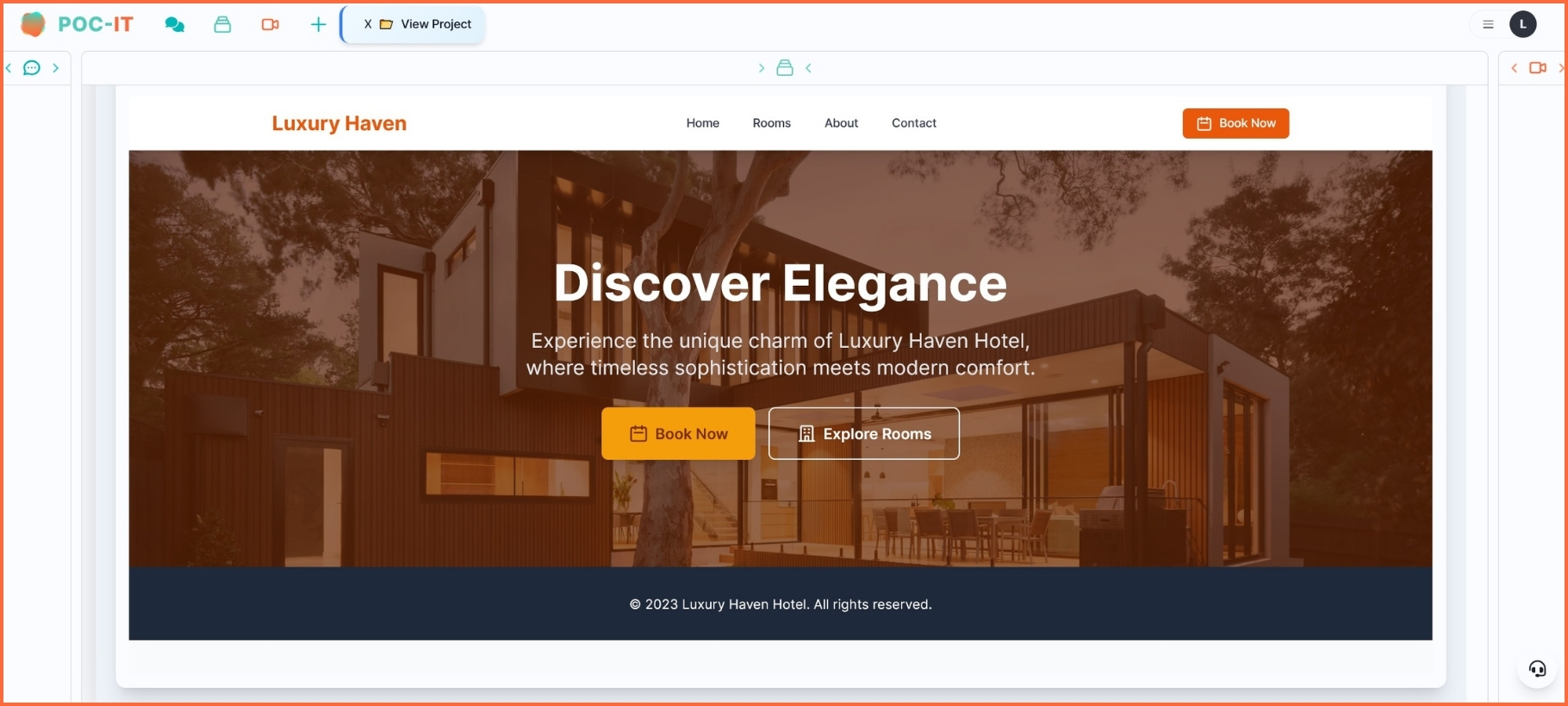
Task: Click the center preview panel stack icon
Action: coord(785,68)
